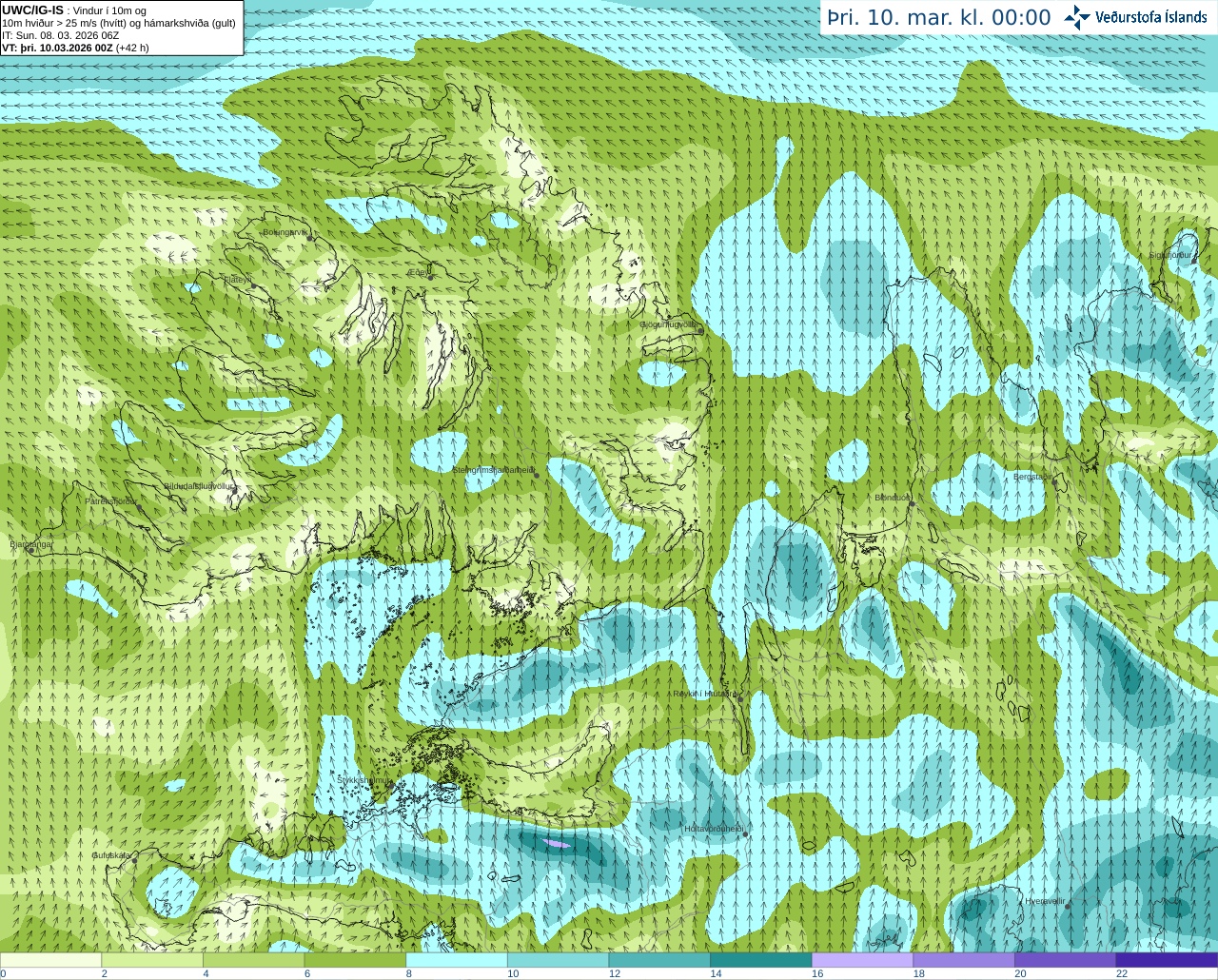This screenshot has height=980, width=1218.
Task: Click the legend tick value '12'
Action: click(x=615, y=973)
